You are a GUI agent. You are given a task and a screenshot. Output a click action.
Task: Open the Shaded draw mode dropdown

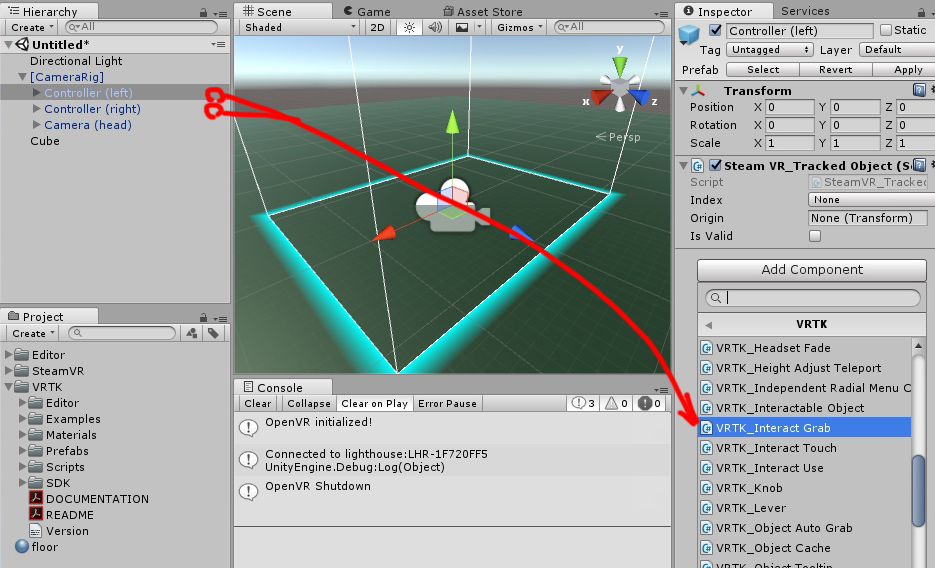(x=300, y=27)
